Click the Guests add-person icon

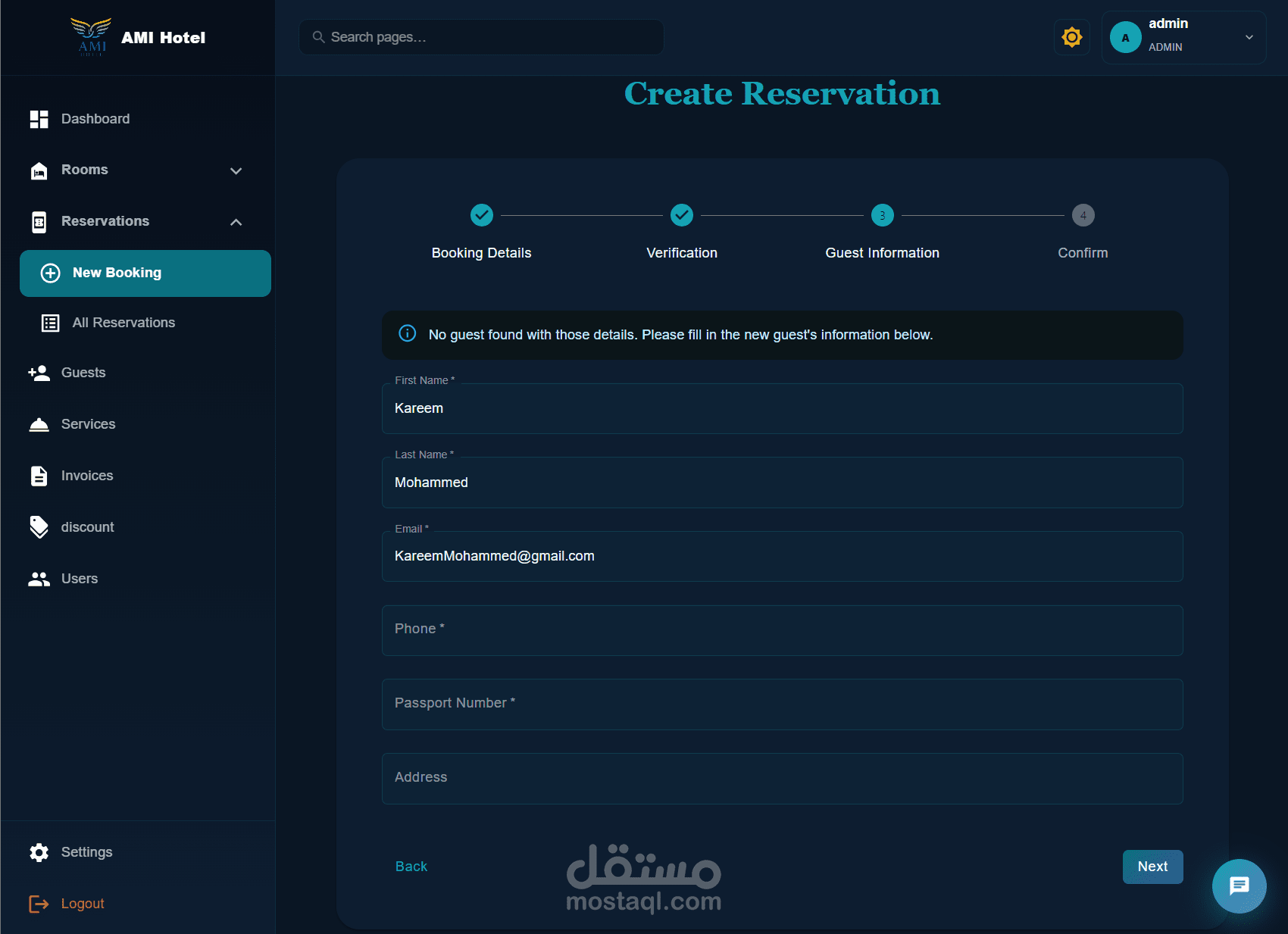tap(39, 373)
